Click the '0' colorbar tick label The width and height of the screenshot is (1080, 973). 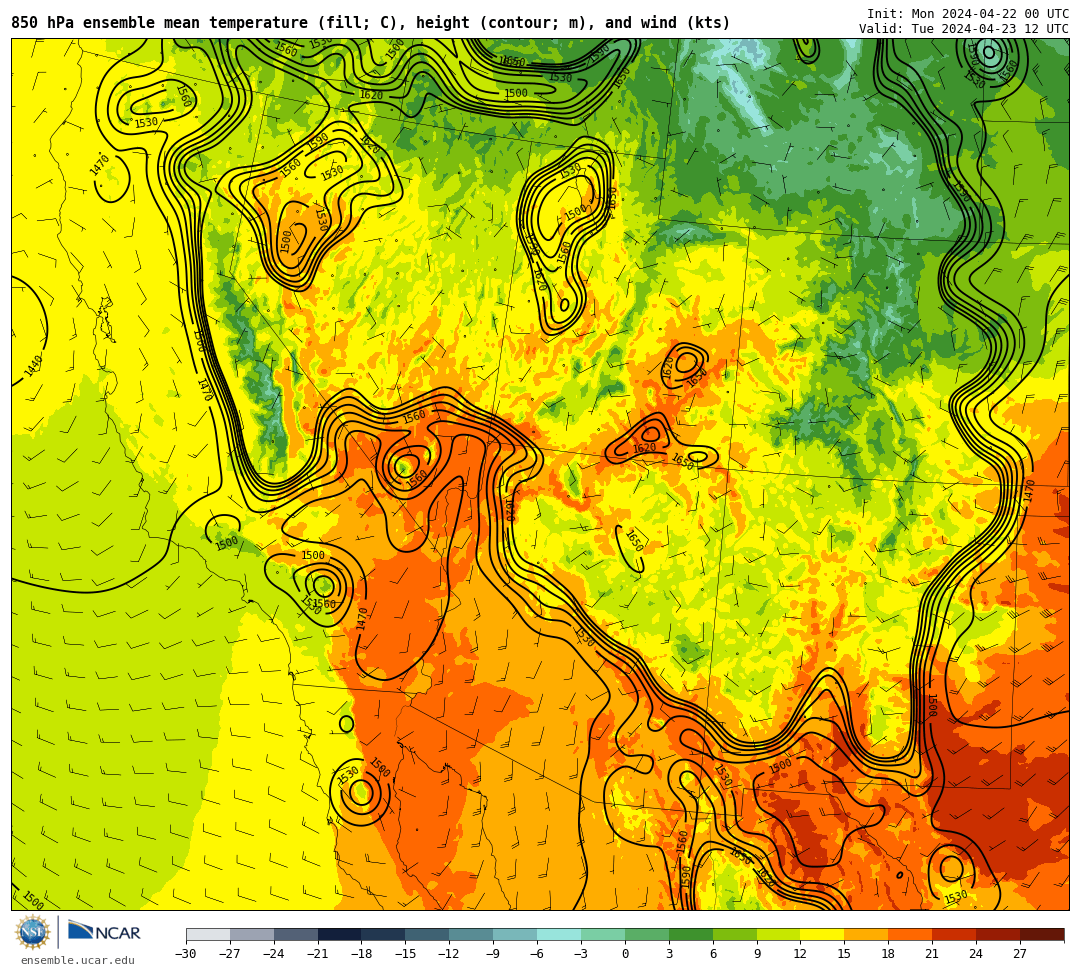tap(625, 954)
